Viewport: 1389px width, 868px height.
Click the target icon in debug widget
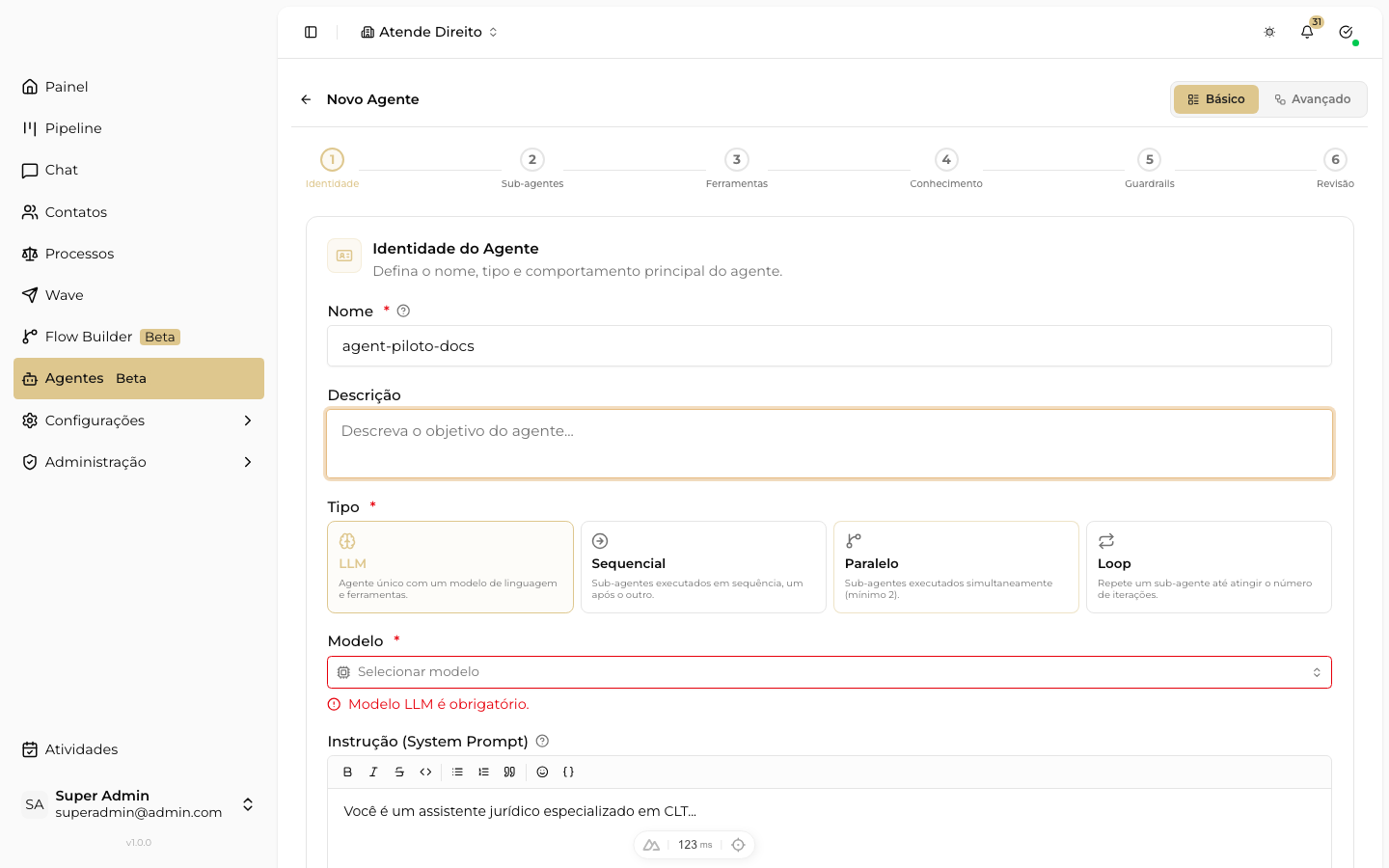pyautogui.click(x=738, y=845)
